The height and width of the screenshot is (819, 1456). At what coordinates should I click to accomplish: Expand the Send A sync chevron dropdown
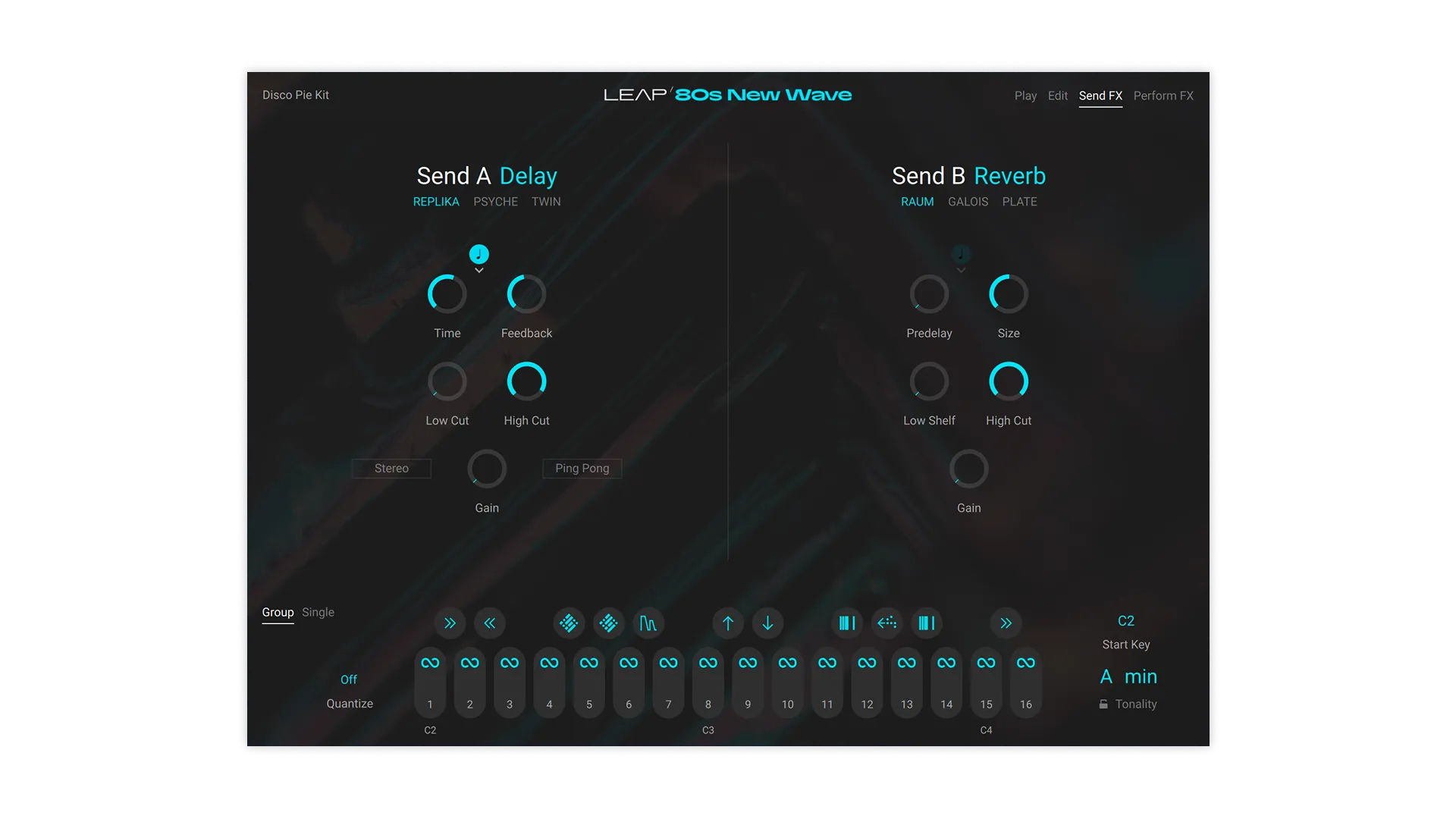pos(479,271)
